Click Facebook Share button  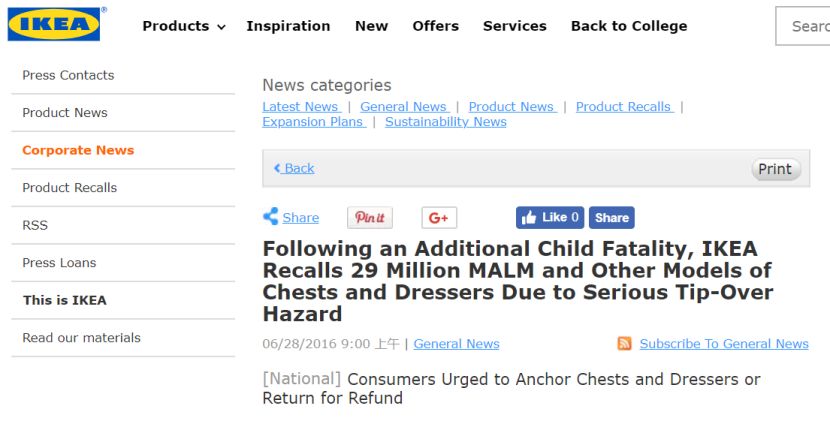tap(611, 218)
